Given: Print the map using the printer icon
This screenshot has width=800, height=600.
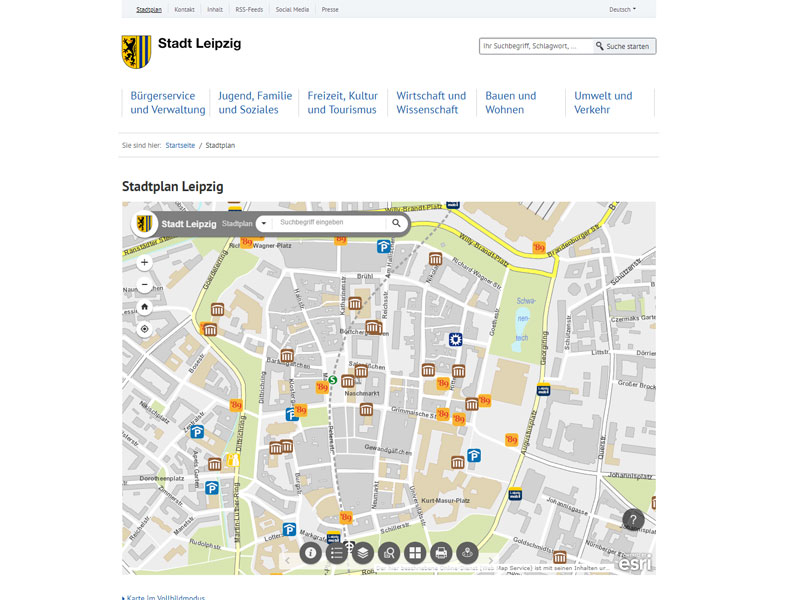Looking at the screenshot, I should tap(443, 553).
